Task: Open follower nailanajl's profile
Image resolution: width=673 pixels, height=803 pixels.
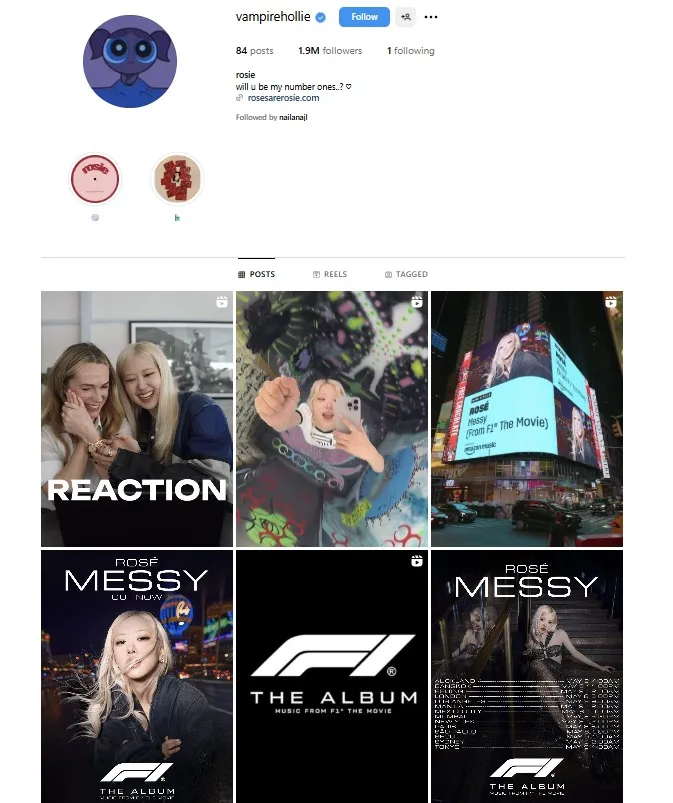Action: [x=293, y=117]
